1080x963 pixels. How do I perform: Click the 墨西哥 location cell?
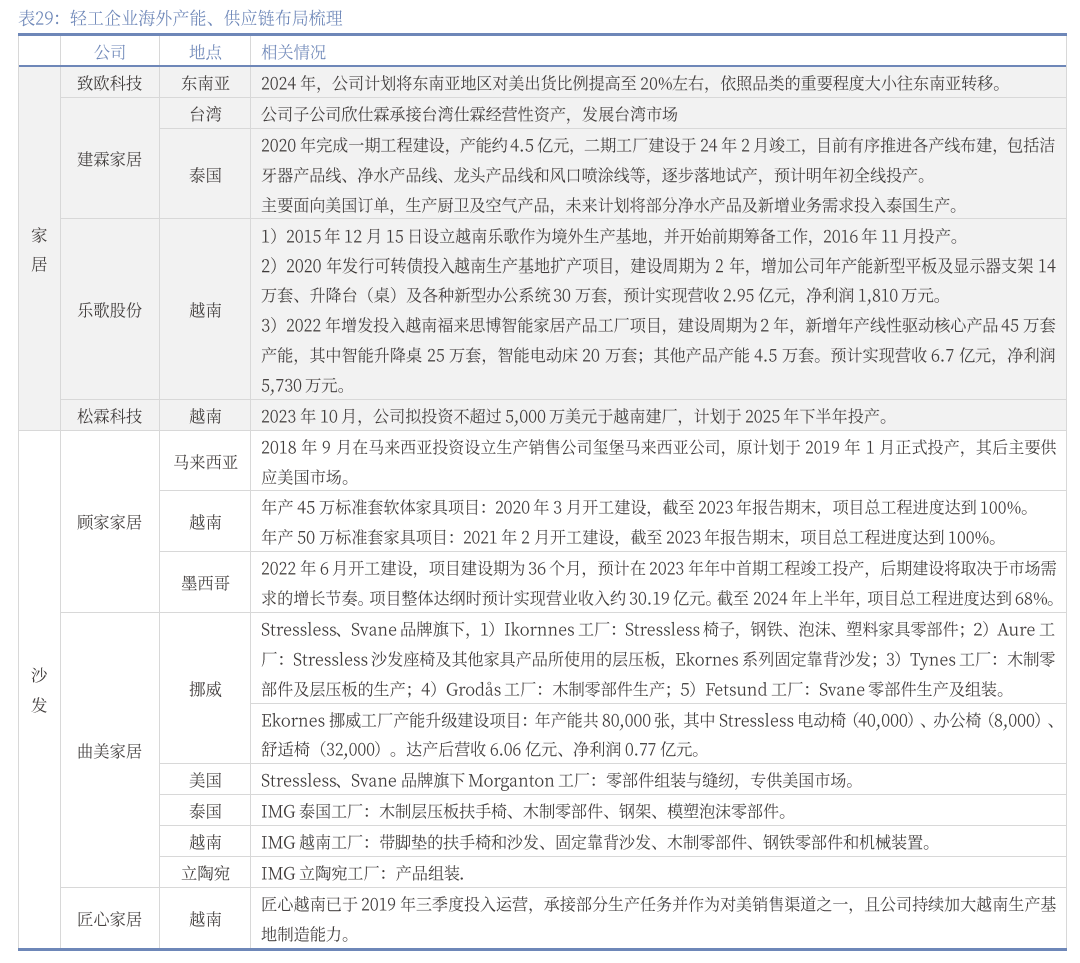pyautogui.click(x=205, y=583)
